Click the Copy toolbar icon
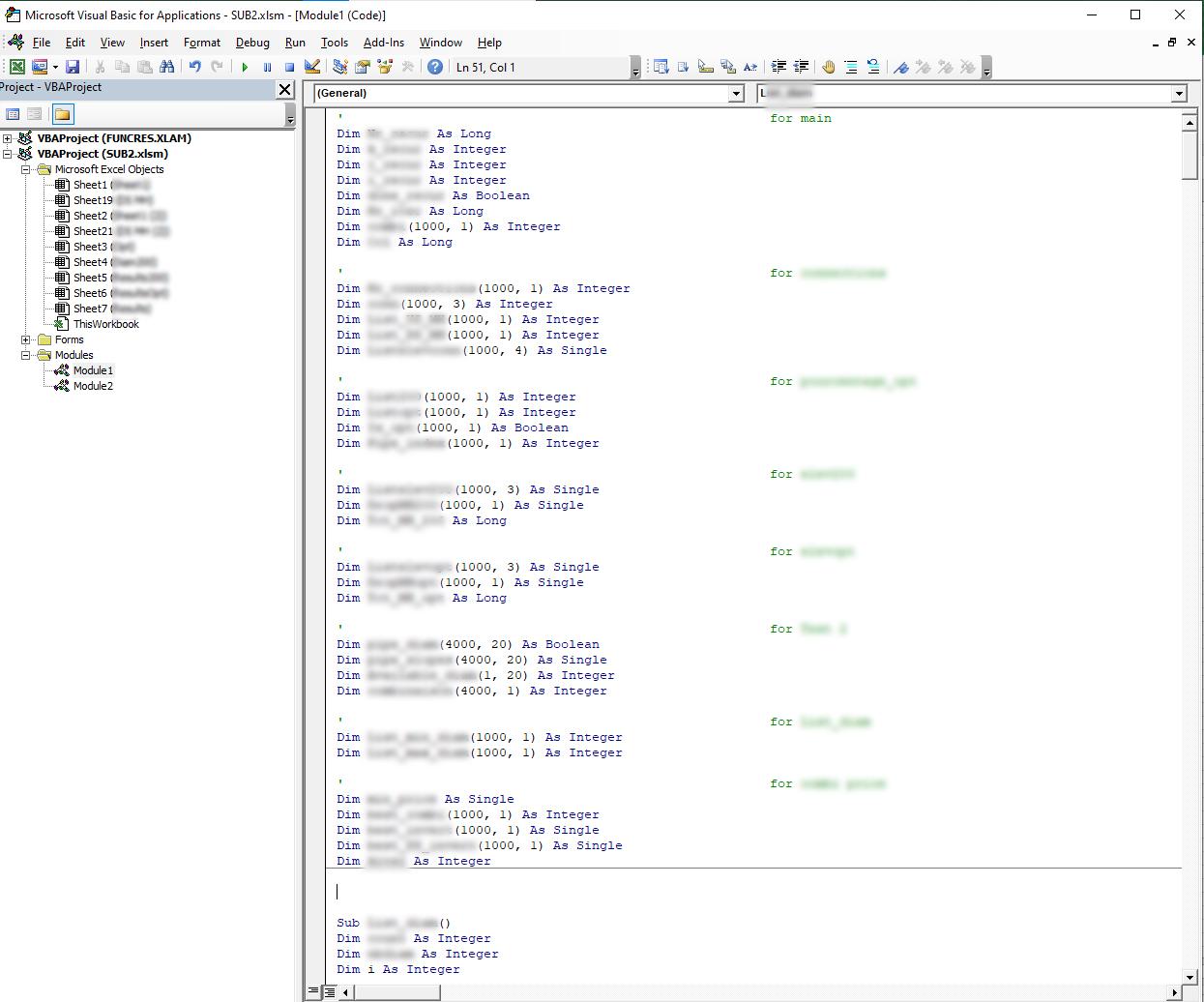 (x=122, y=67)
